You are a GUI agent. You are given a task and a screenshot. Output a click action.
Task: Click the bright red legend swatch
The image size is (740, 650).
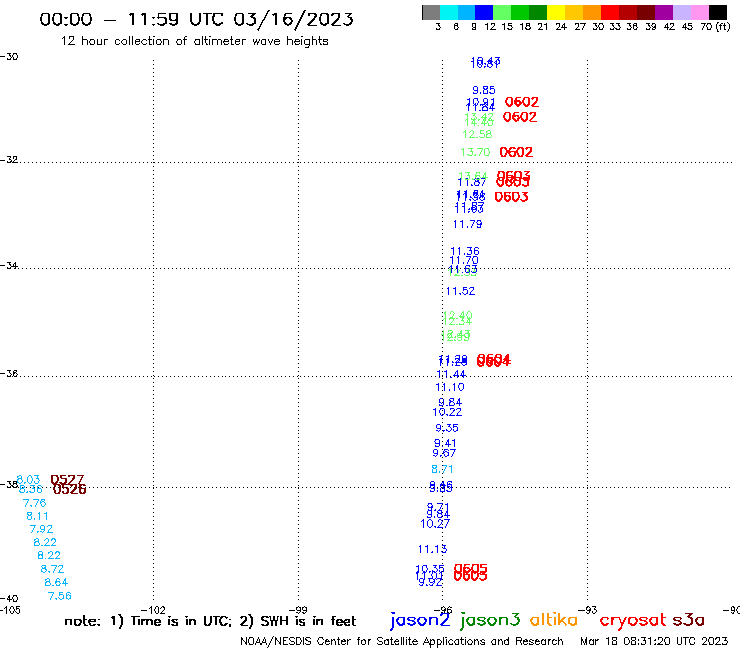(x=610, y=12)
